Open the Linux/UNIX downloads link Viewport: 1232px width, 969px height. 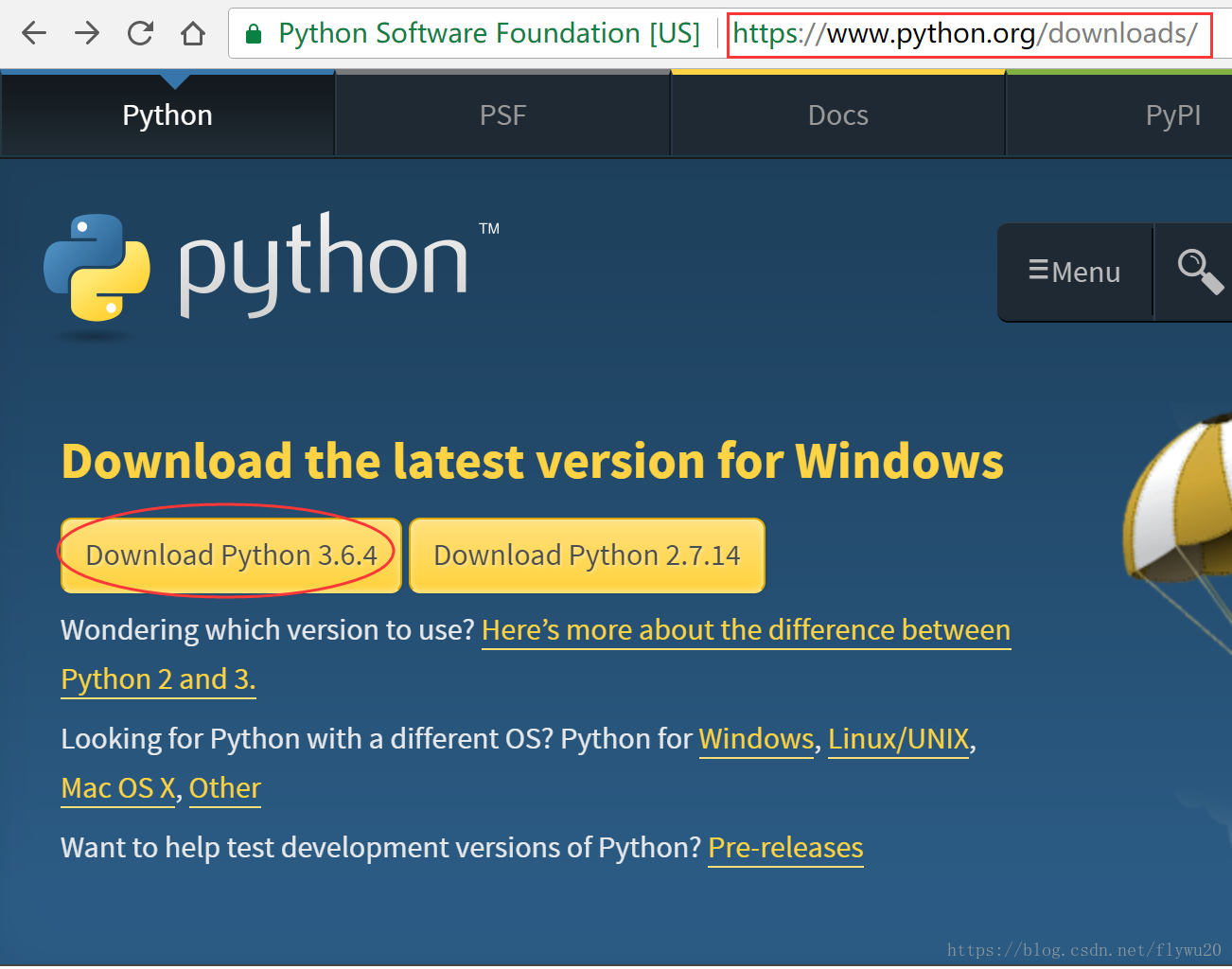click(899, 739)
